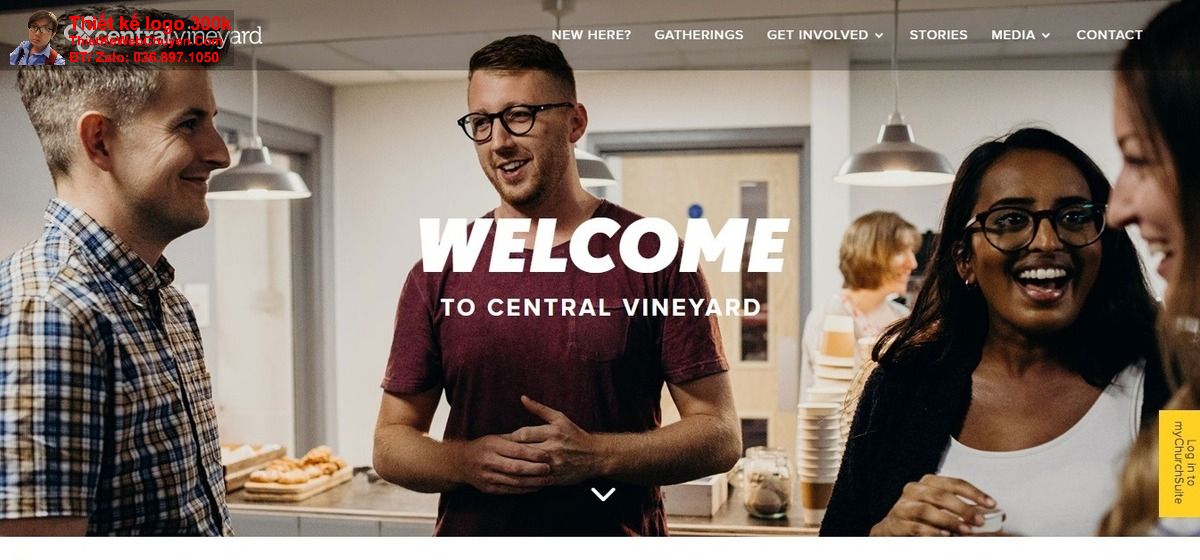This screenshot has height=560, width=1200.
Task: Select STORIES in the navigation bar
Action: tap(938, 35)
